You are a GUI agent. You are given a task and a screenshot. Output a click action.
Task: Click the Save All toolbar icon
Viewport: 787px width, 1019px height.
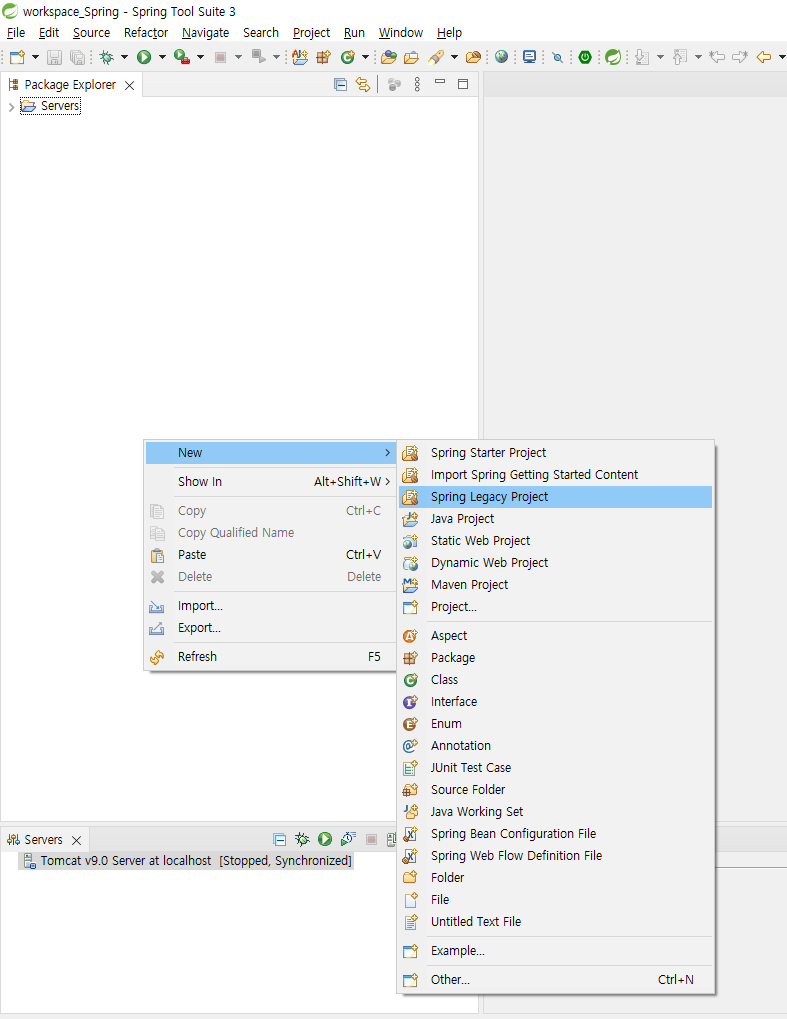[x=77, y=57]
